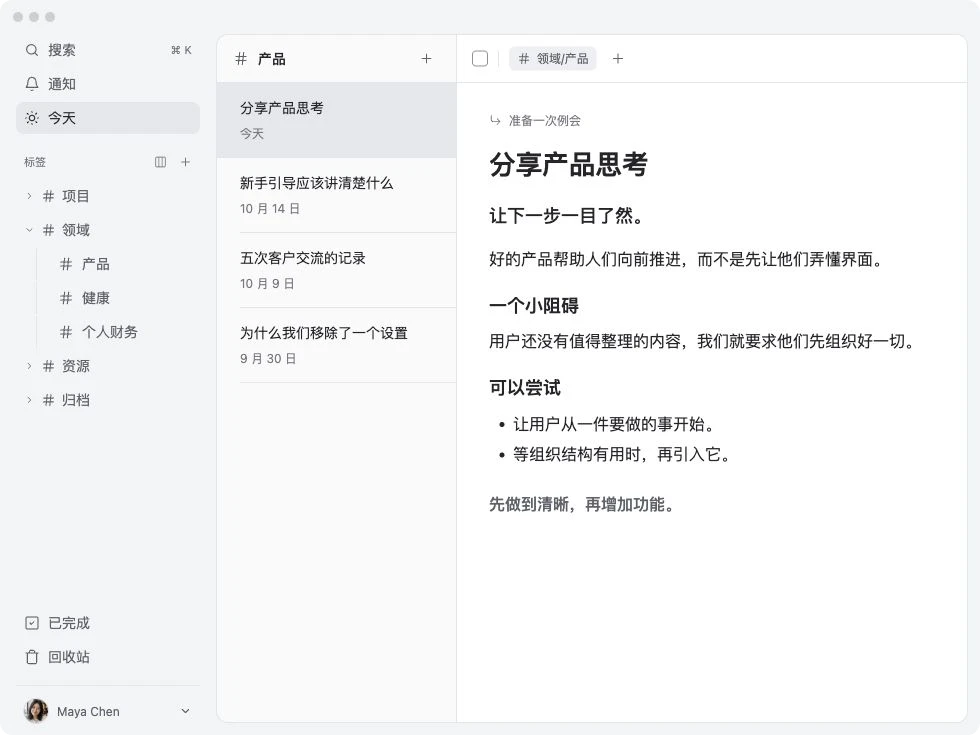Image resolution: width=980 pixels, height=735 pixels.
Task: Collapse the 领域 tag group
Action: [29, 230]
